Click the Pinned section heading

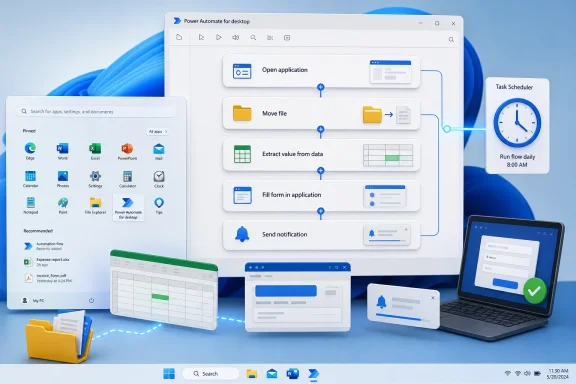point(29,130)
